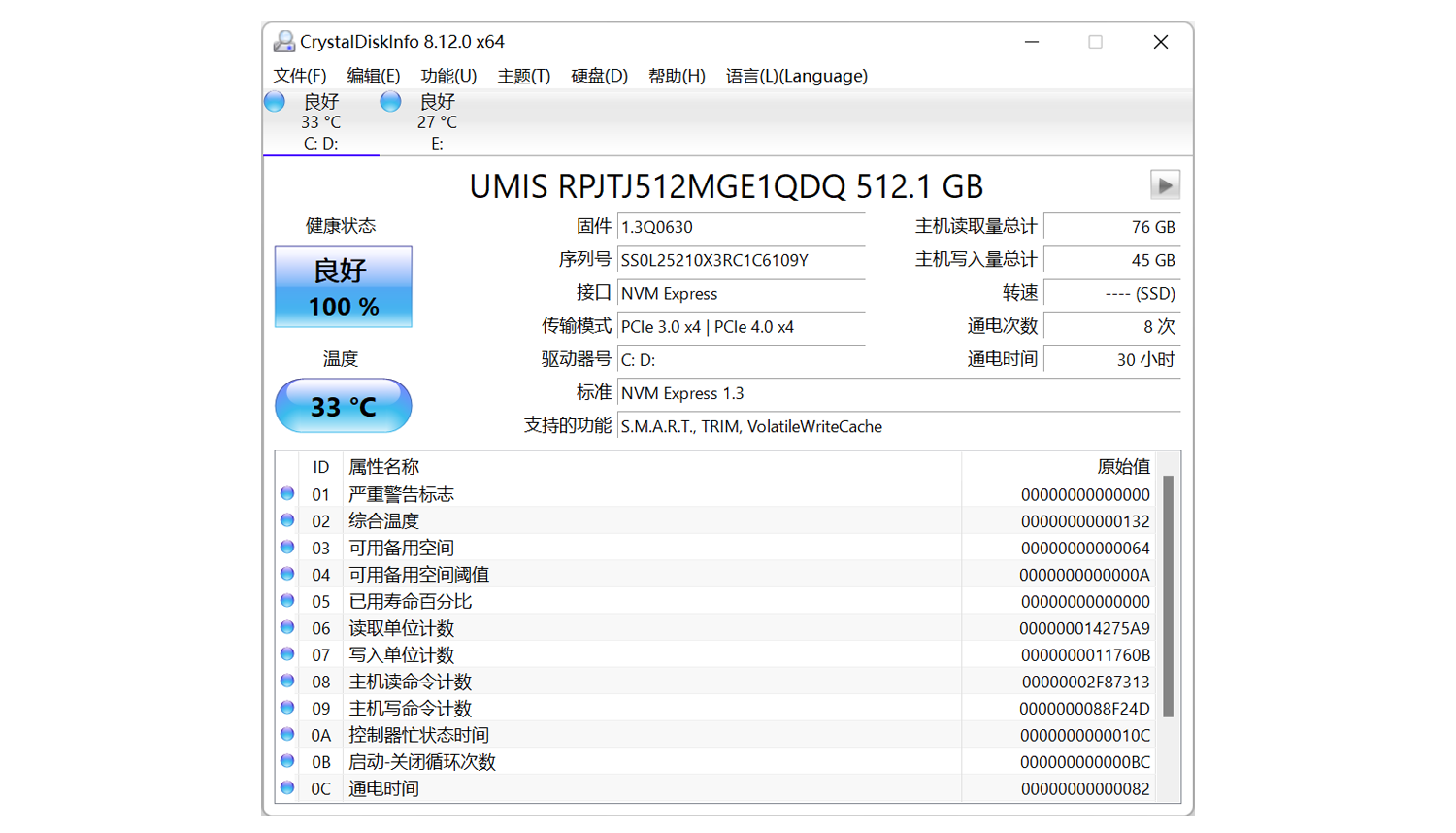Select the blue status orb for drive C: D:
The height and width of the screenshot is (833, 1456).
click(275, 102)
